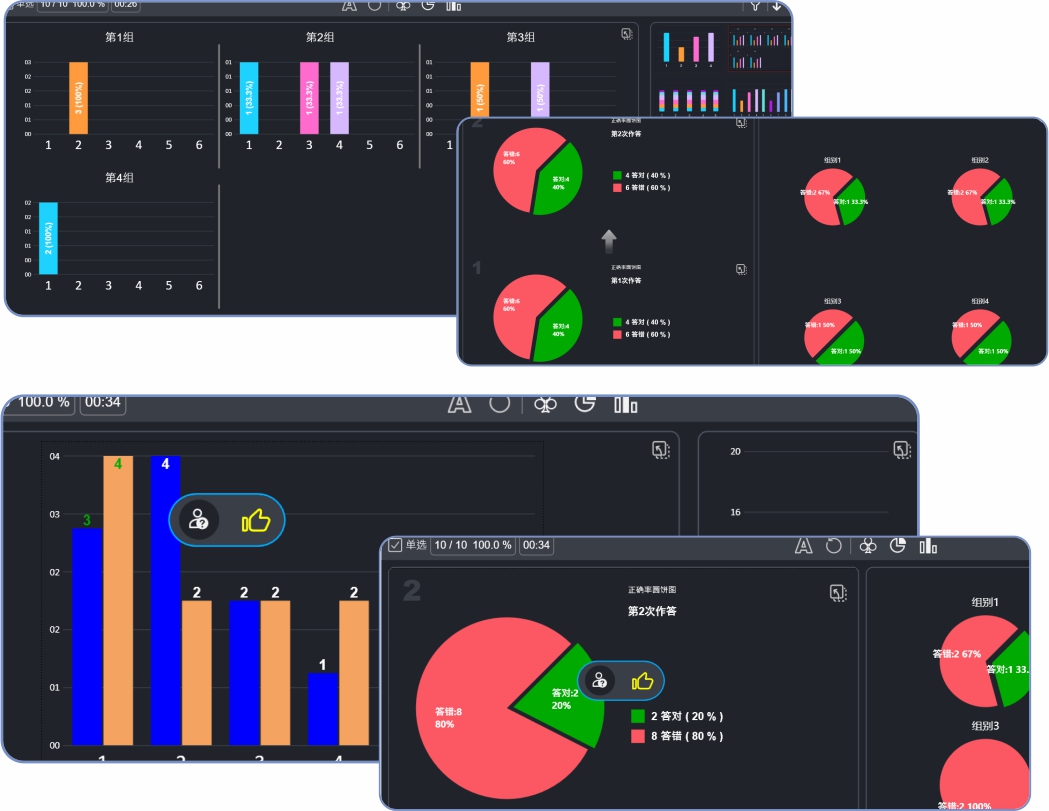The image size is (1049, 811).
Task: Click the text 'A' icon above the blue-orange bar chart
Action: click(459, 403)
